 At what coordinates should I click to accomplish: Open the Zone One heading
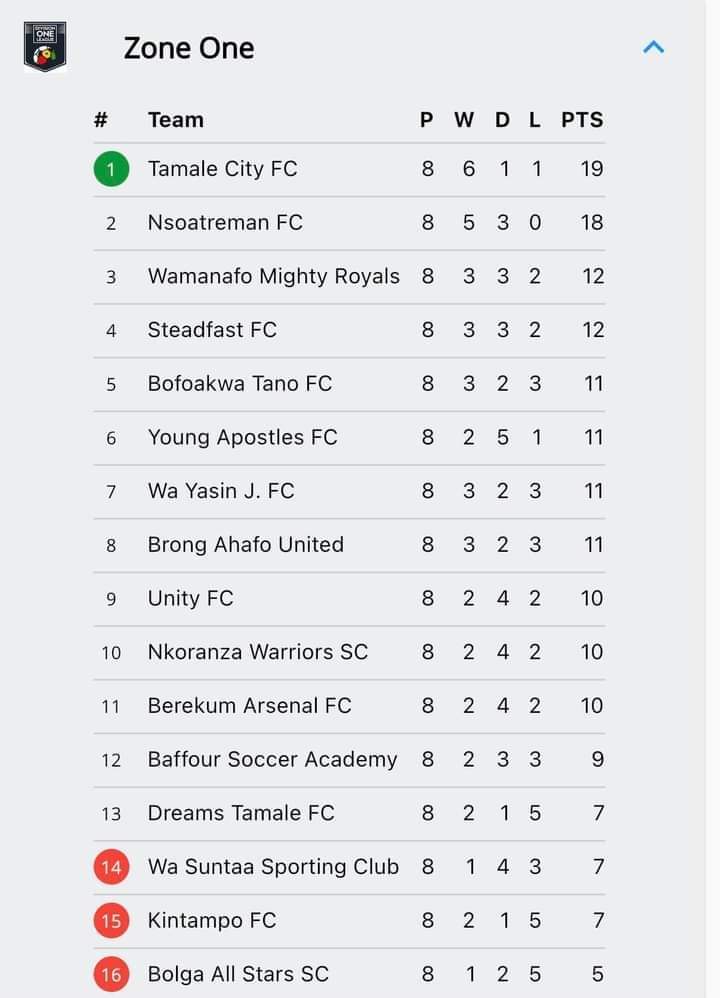tap(189, 48)
